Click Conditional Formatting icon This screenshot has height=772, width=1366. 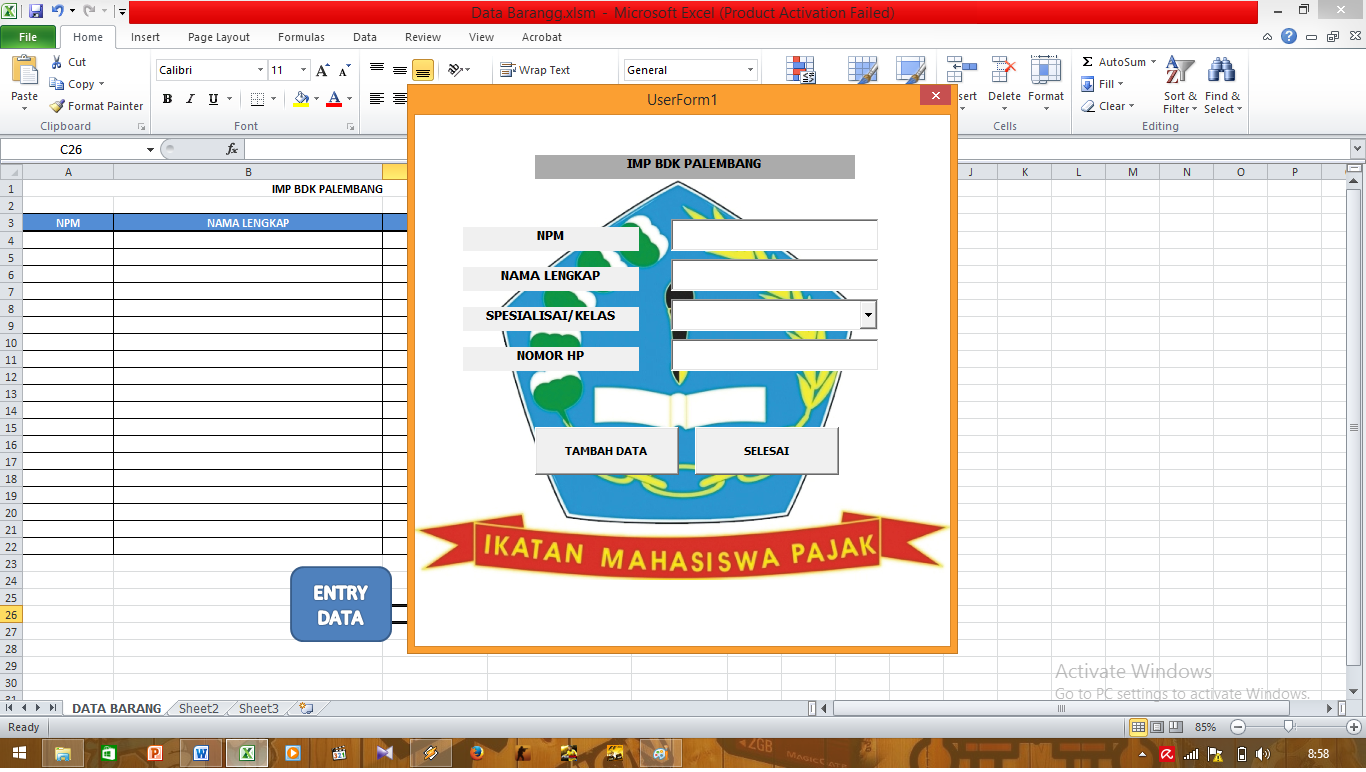(802, 69)
